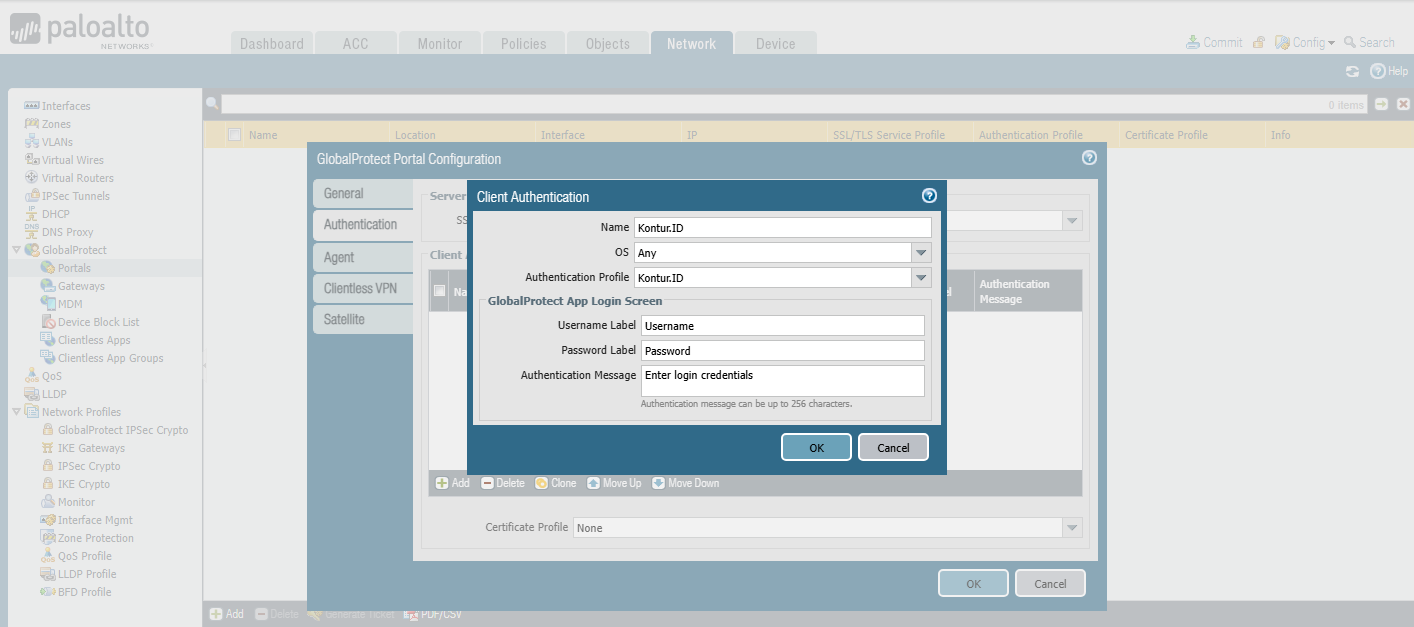The width and height of the screenshot is (1414, 627).
Task: Open the Certificate Profile dropdown
Action: (x=1072, y=527)
